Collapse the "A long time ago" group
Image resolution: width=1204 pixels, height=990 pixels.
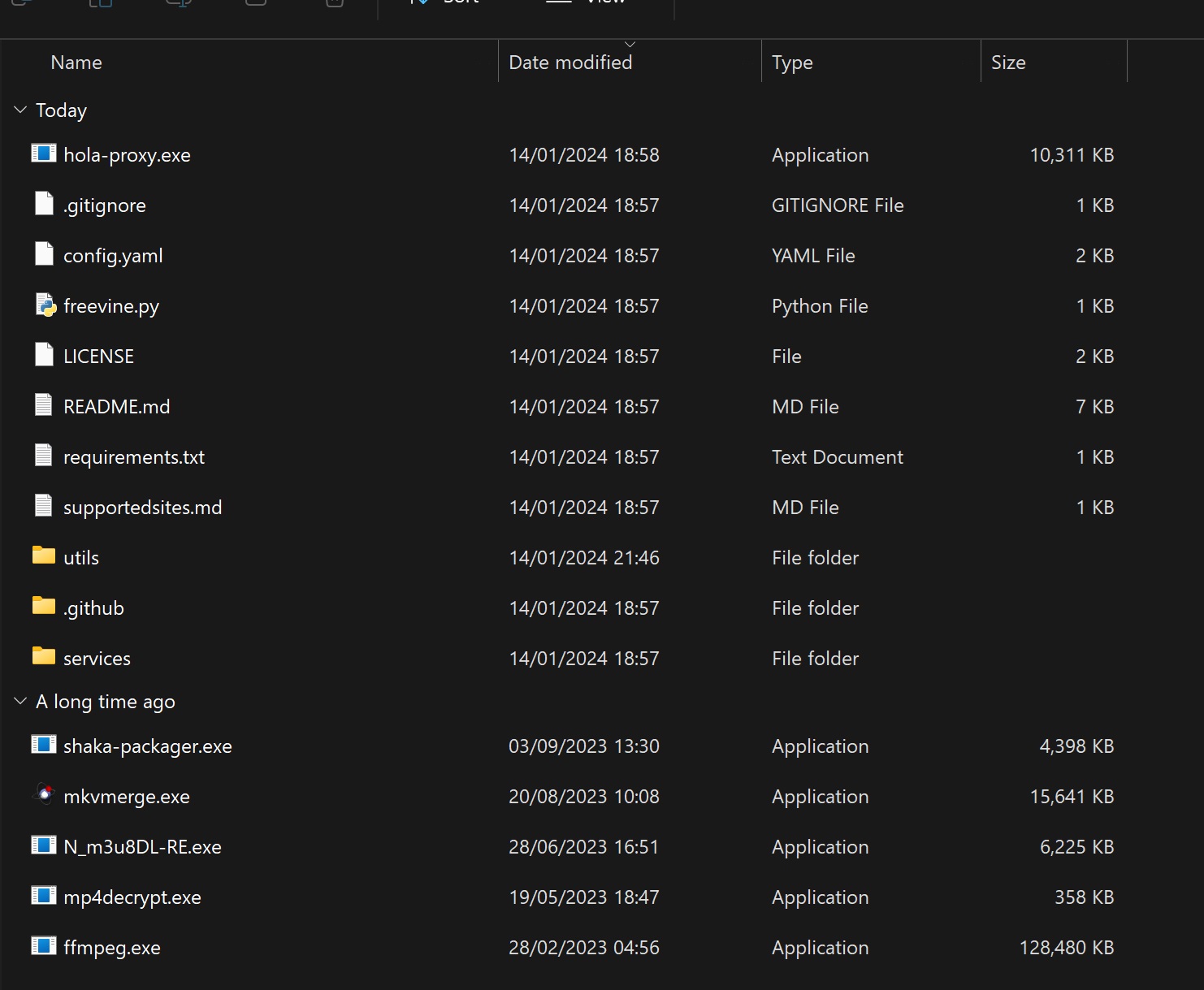(x=20, y=701)
